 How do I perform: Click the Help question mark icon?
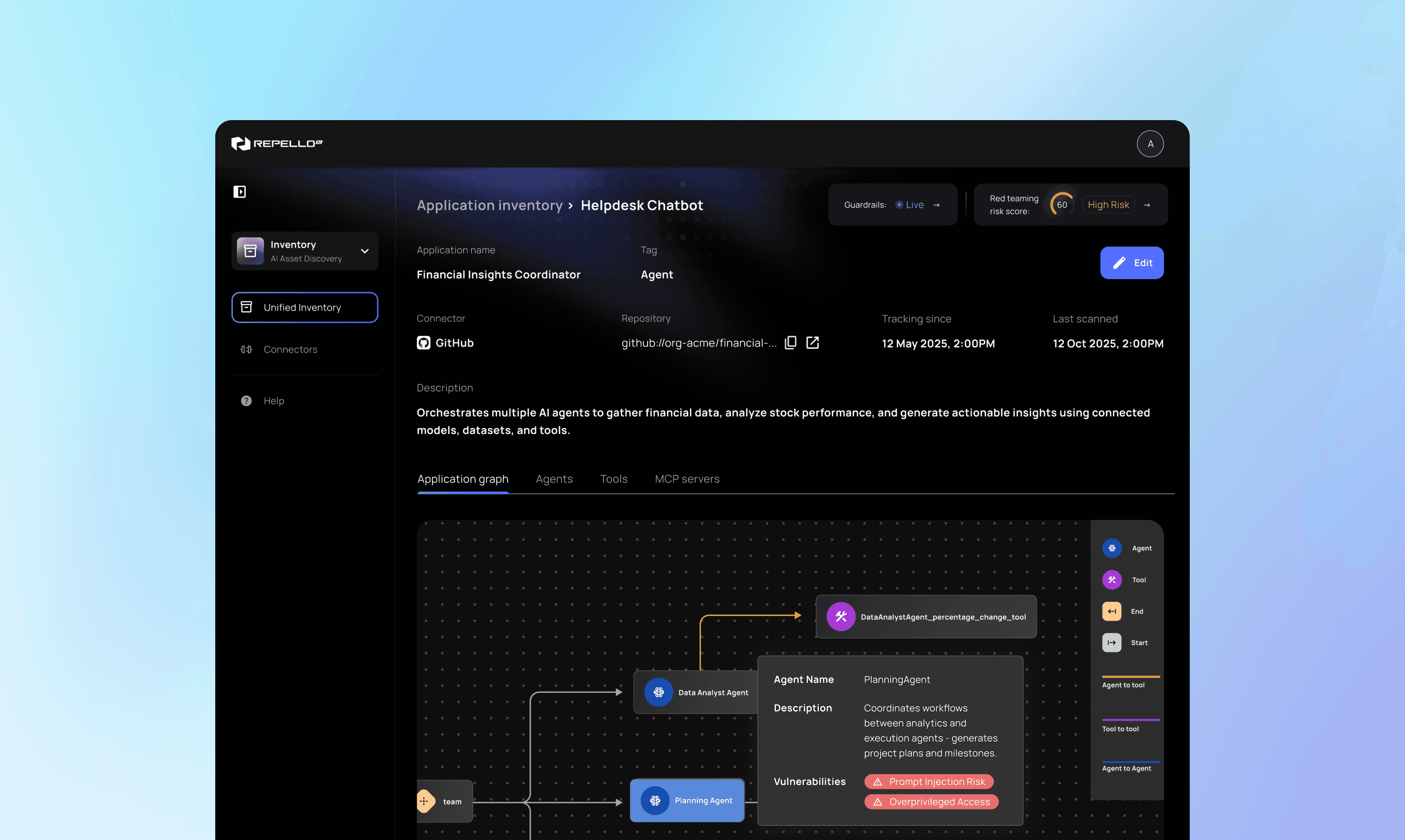pos(246,401)
